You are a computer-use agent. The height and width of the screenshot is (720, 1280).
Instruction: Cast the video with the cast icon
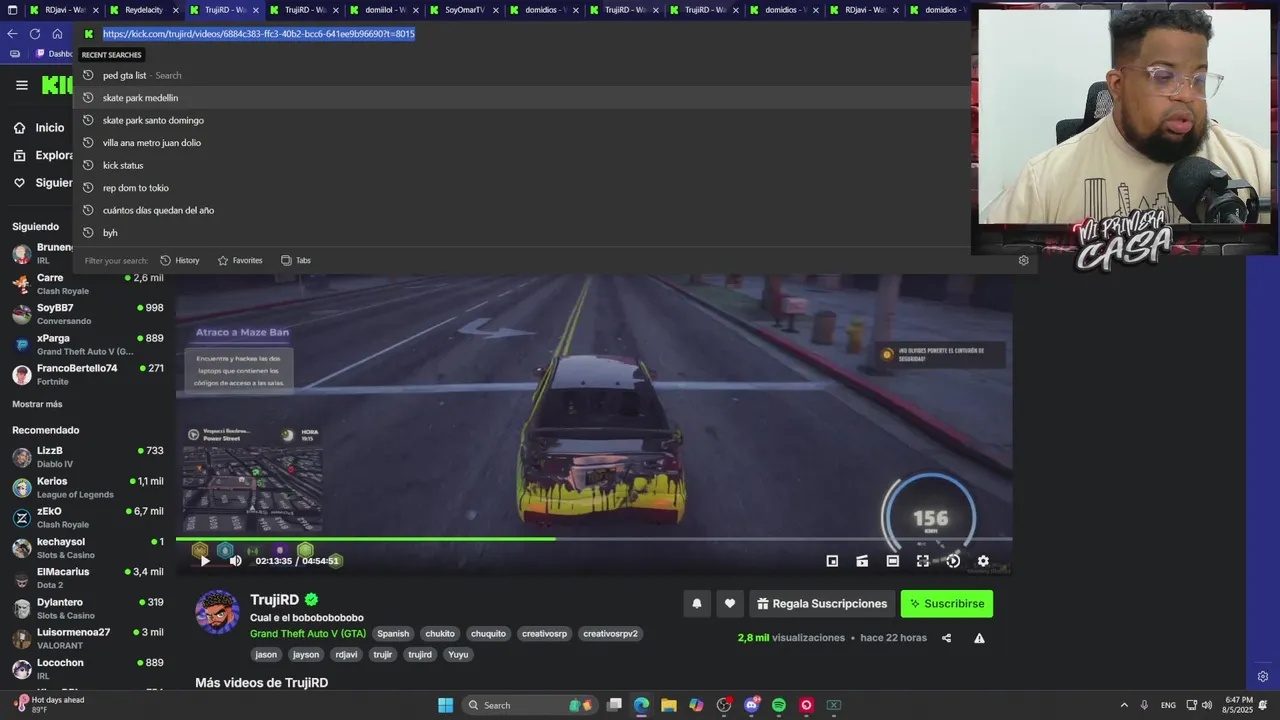pyautogui.click(x=862, y=561)
